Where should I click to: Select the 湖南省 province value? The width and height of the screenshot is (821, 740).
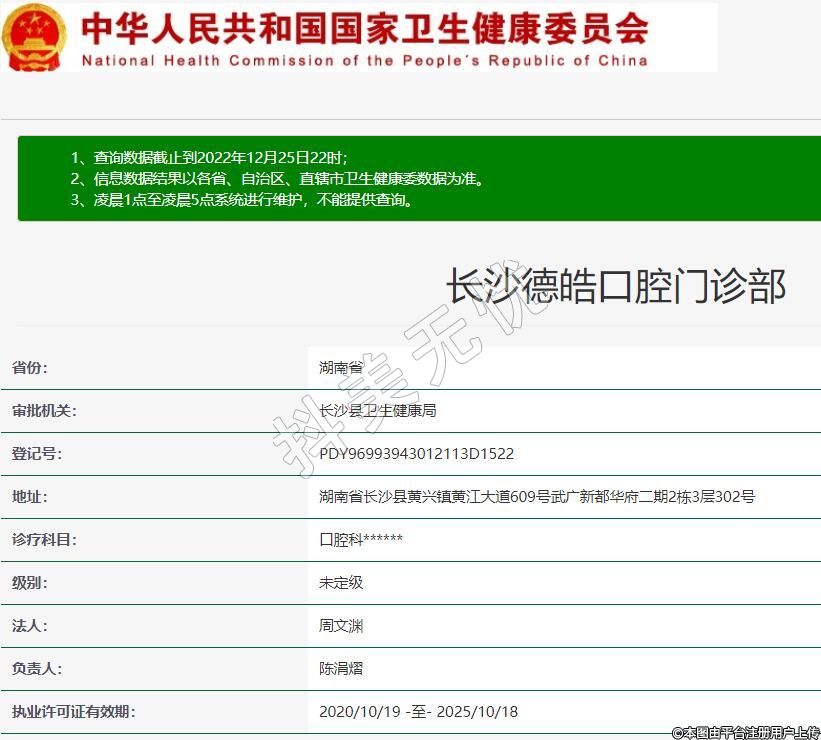(341, 368)
